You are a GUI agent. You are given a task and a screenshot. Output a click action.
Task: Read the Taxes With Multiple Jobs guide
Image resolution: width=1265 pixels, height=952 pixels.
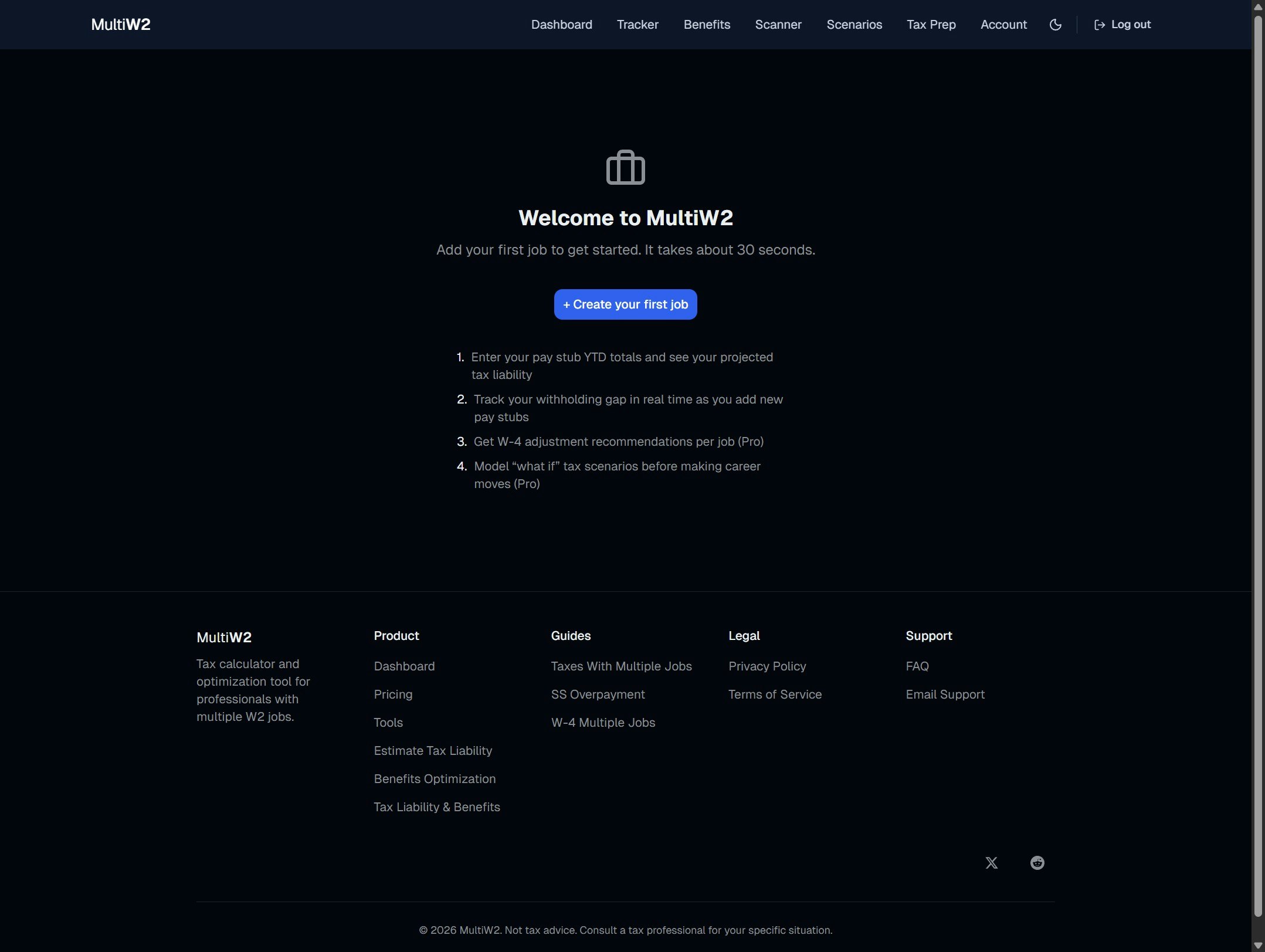coord(621,666)
